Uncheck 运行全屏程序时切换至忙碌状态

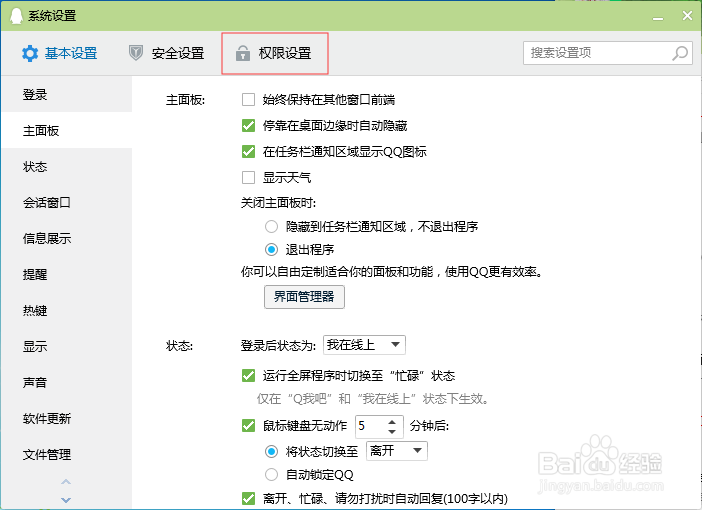248,375
